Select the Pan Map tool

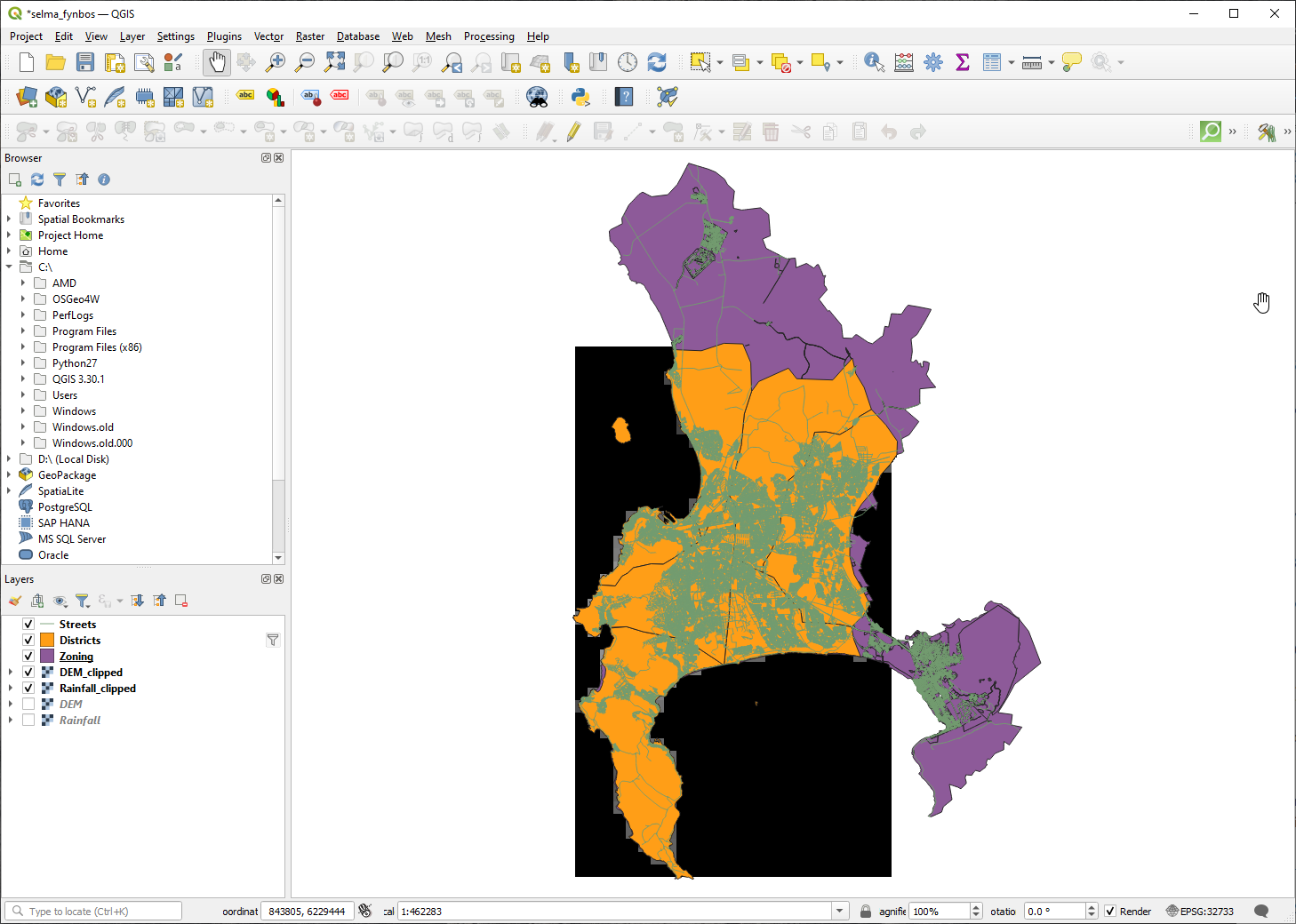click(x=216, y=62)
